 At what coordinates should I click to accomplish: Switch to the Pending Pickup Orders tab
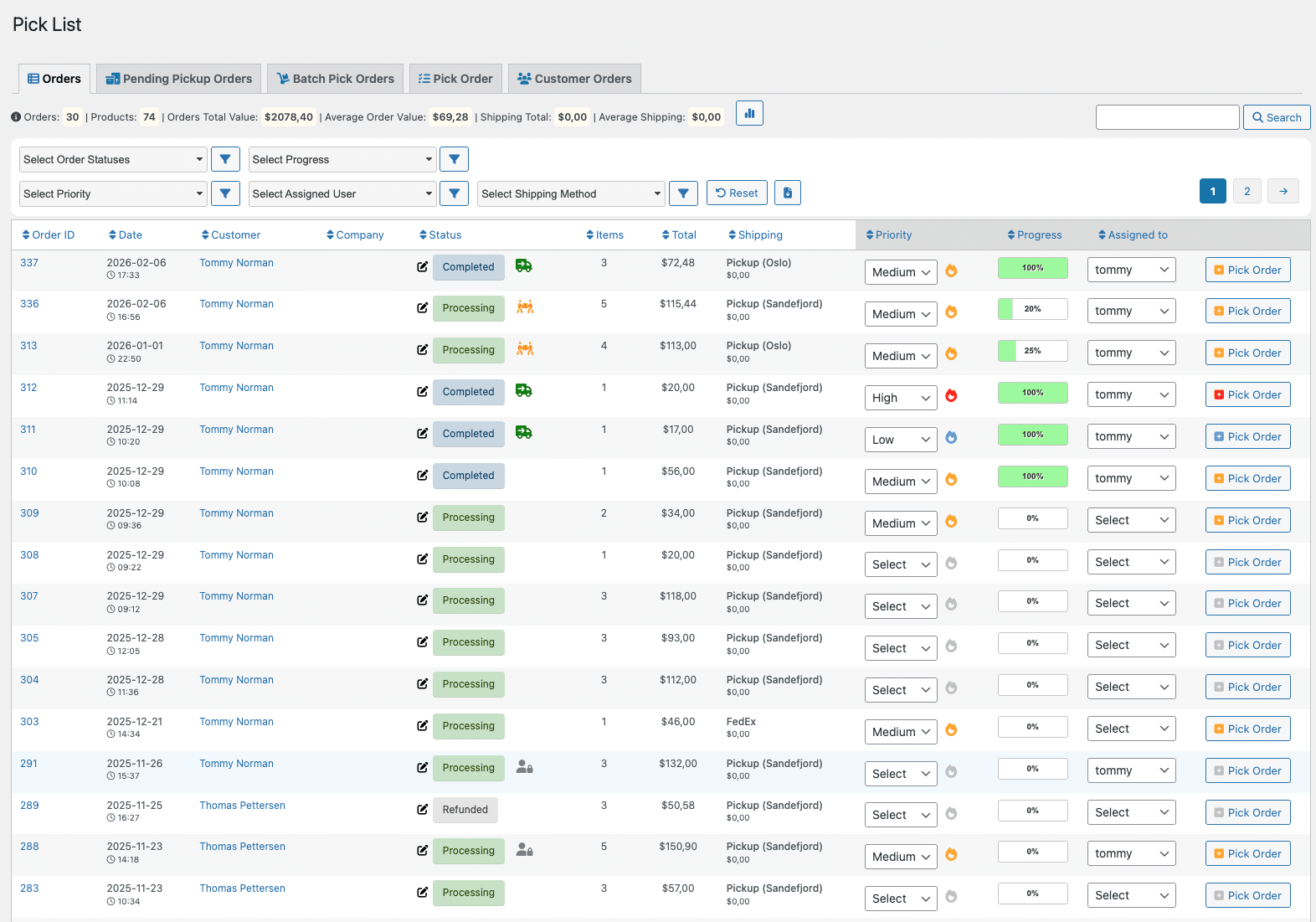click(x=178, y=79)
